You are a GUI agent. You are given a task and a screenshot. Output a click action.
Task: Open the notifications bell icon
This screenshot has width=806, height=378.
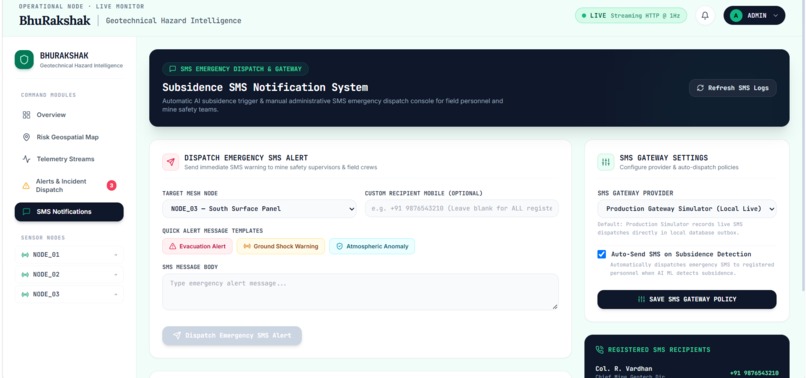click(x=705, y=15)
